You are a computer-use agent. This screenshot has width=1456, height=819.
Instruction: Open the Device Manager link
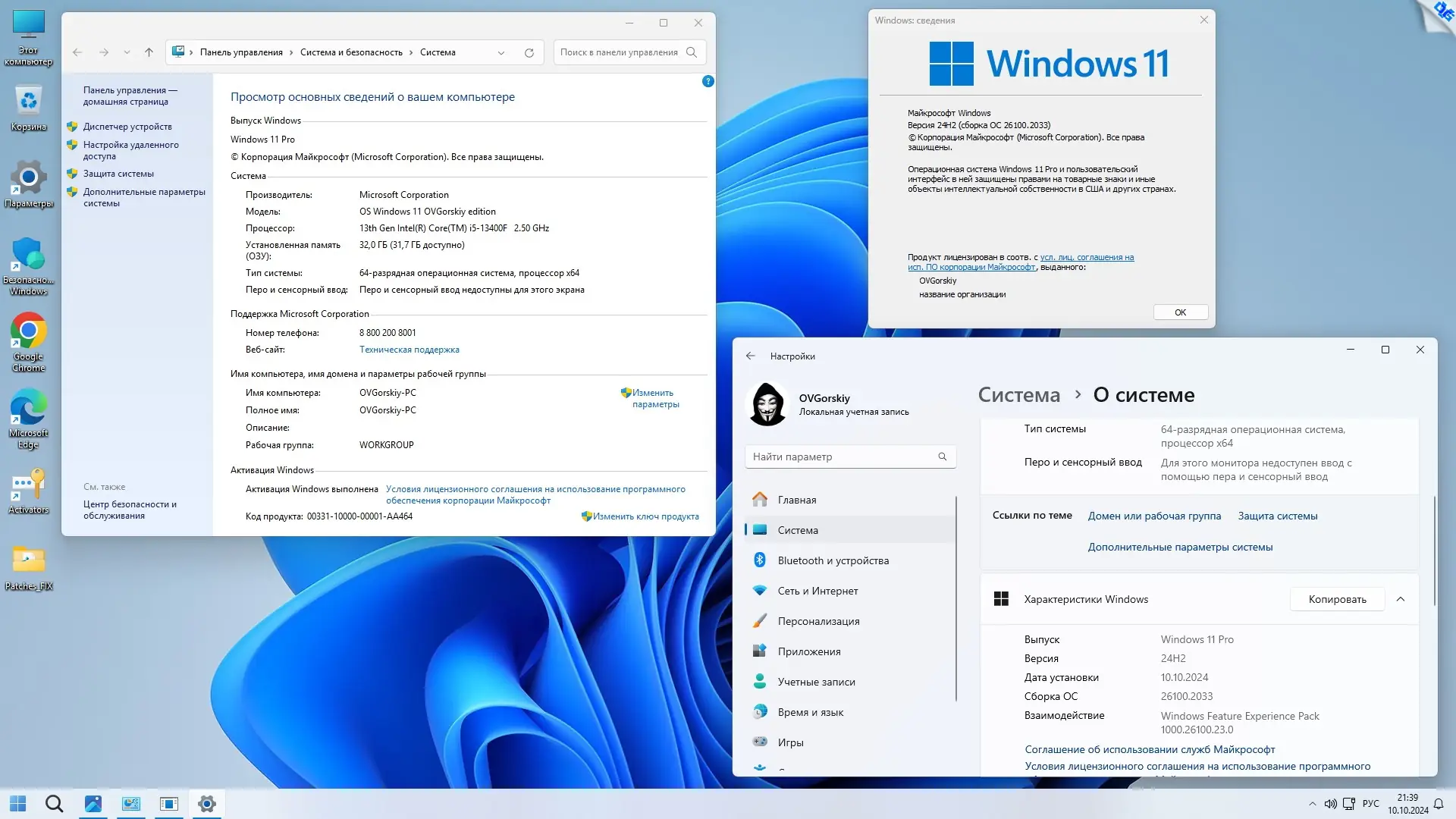tap(127, 127)
